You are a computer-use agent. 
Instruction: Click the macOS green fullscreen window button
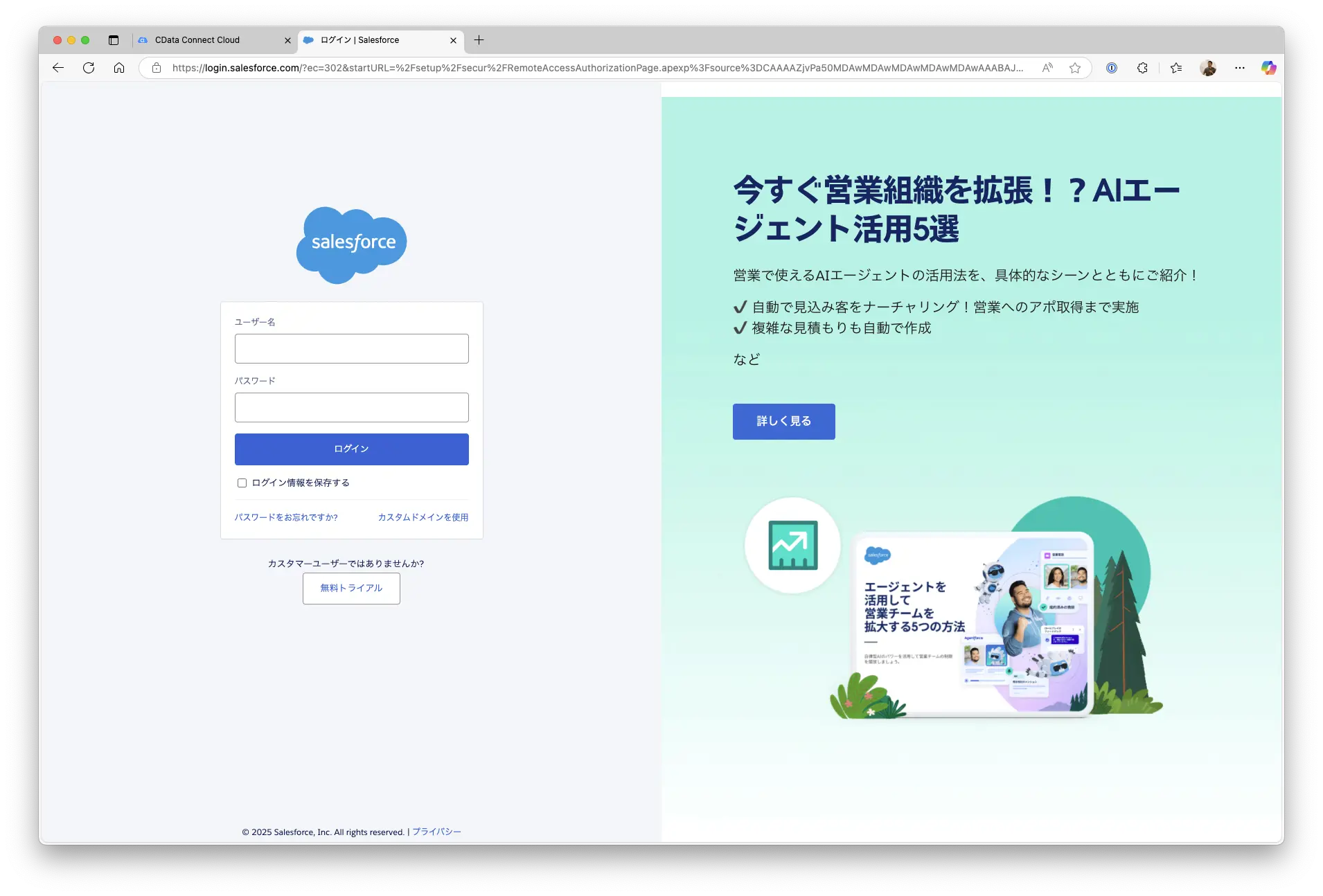tap(85, 40)
